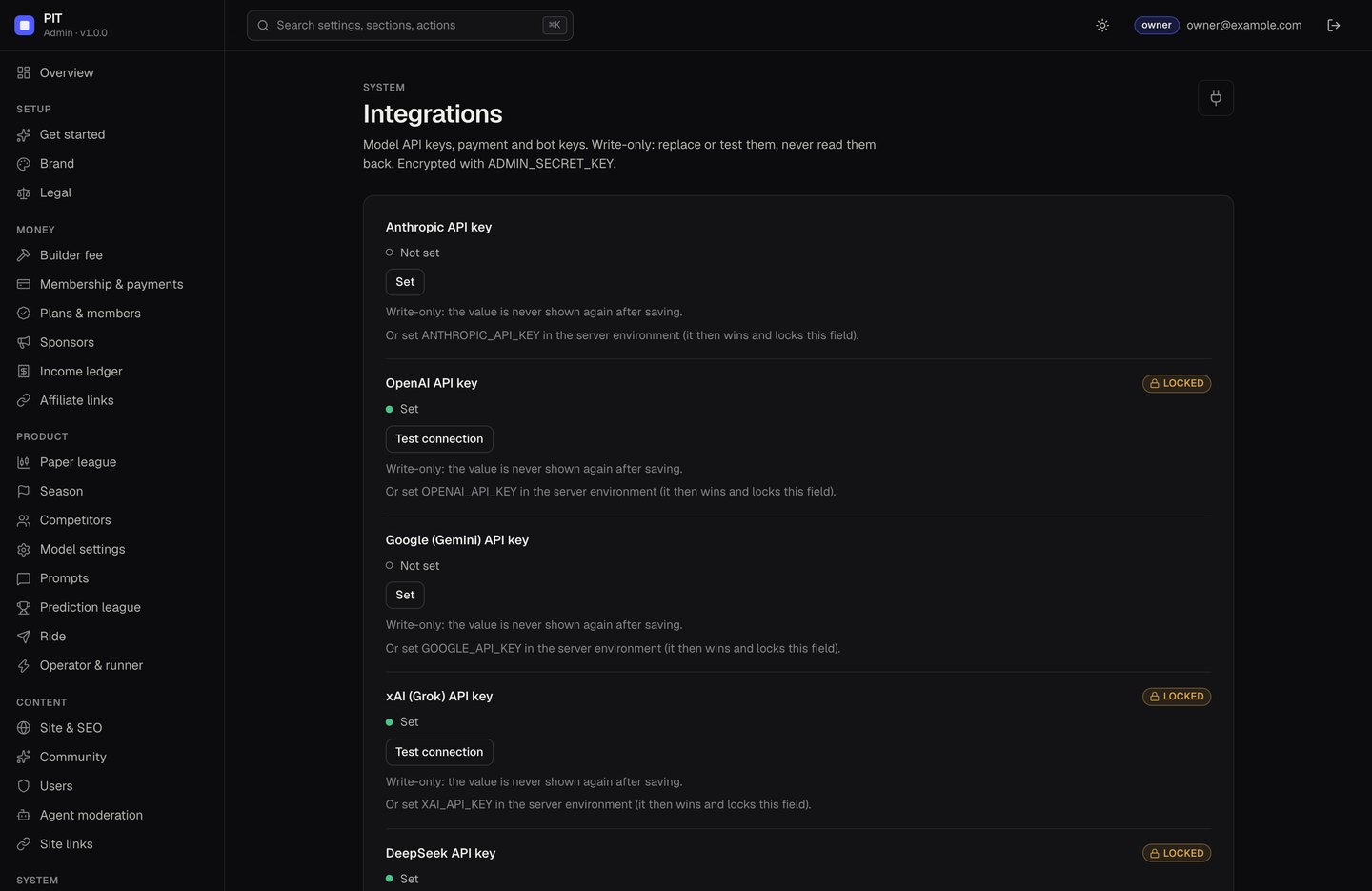Click the Agent moderation bot icon

[24, 816]
